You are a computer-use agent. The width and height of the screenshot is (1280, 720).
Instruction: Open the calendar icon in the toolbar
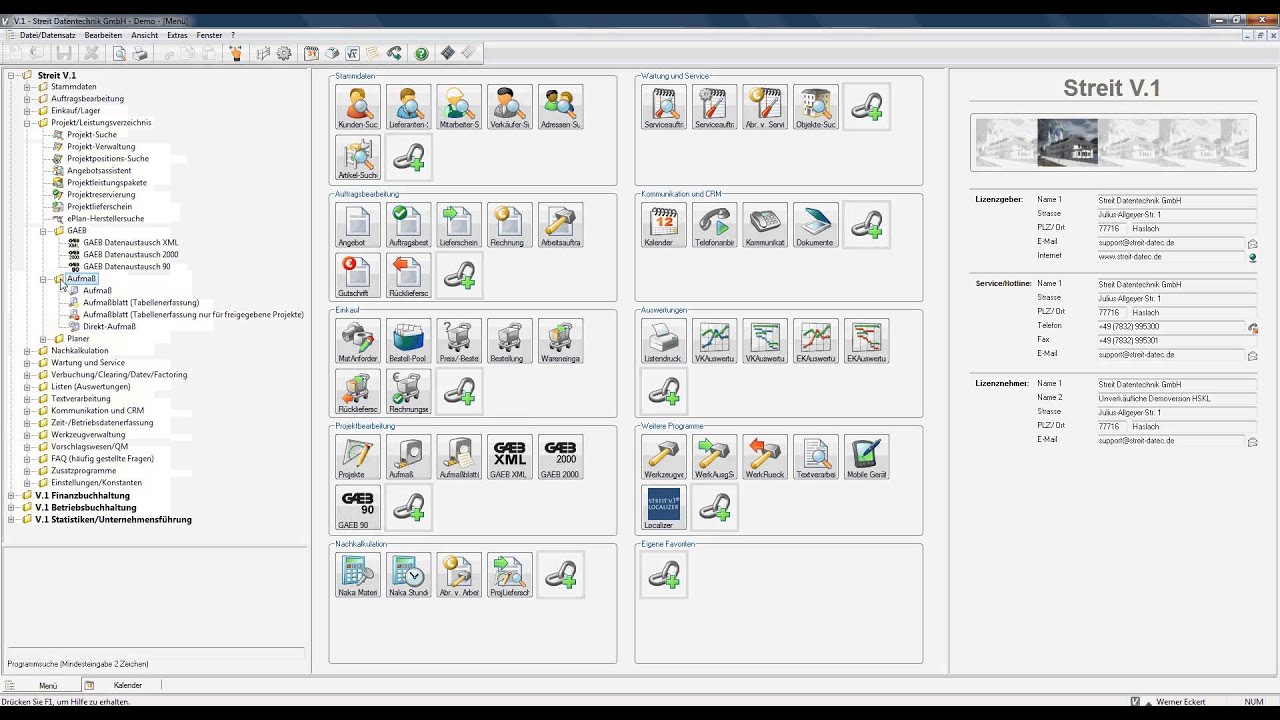[x=311, y=54]
